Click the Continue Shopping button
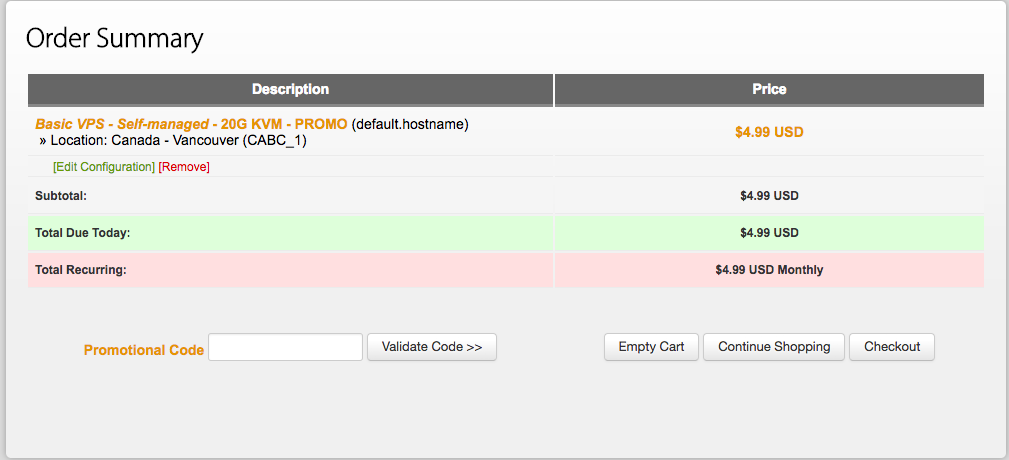This screenshot has height=460, width=1009. pos(774,347)
